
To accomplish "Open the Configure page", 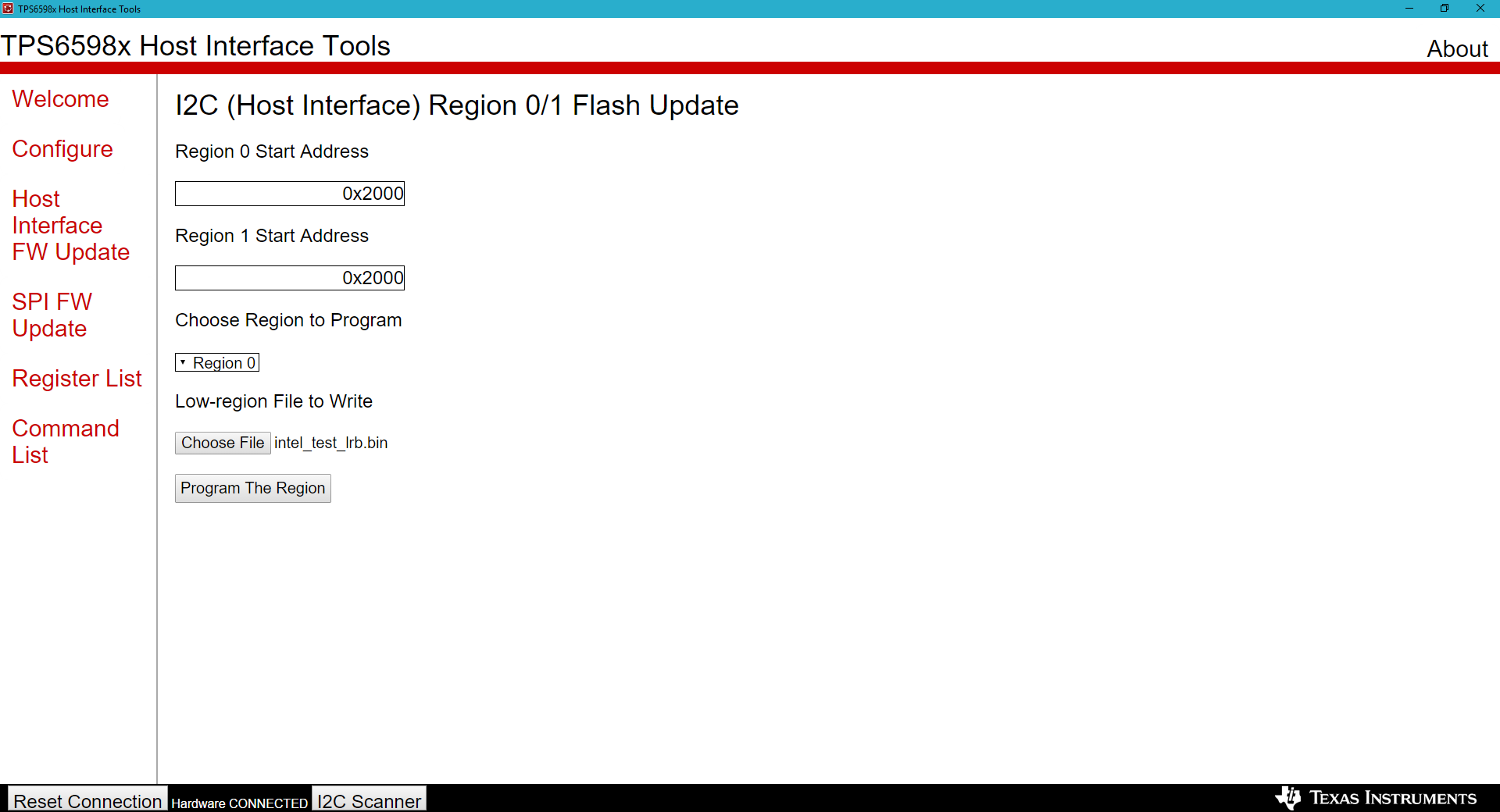I will click(62, 148).
